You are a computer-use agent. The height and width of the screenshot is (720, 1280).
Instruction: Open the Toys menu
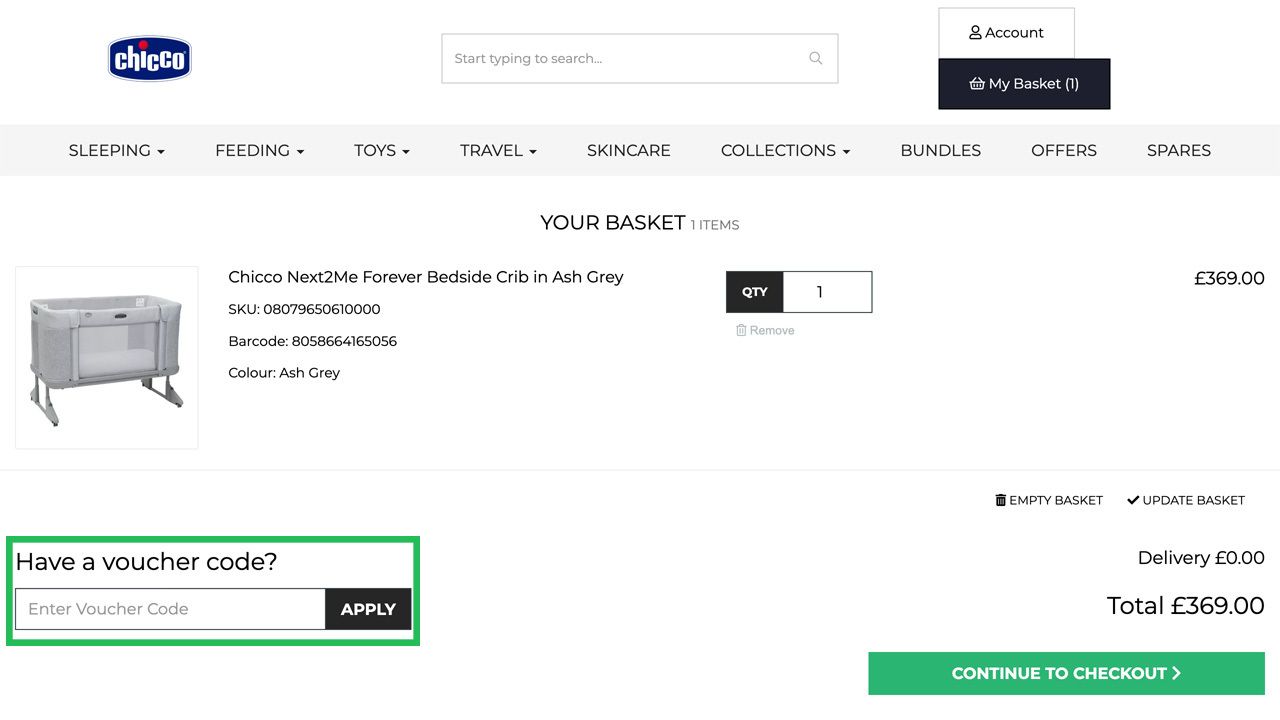381,150
